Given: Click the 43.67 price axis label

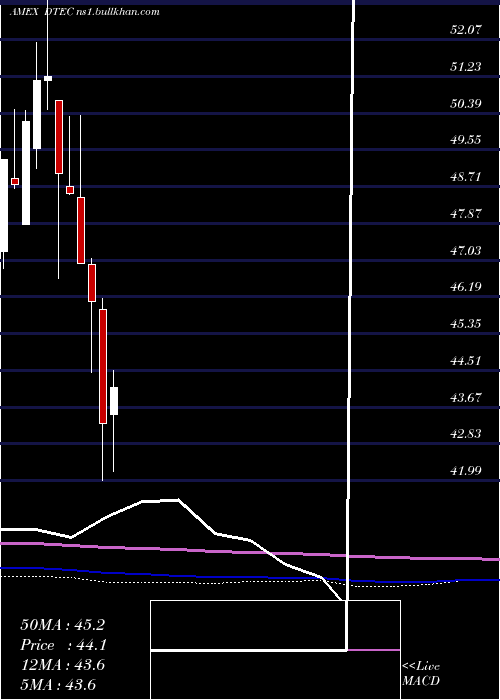Looking at the screenshot, I should coord(465,397).
